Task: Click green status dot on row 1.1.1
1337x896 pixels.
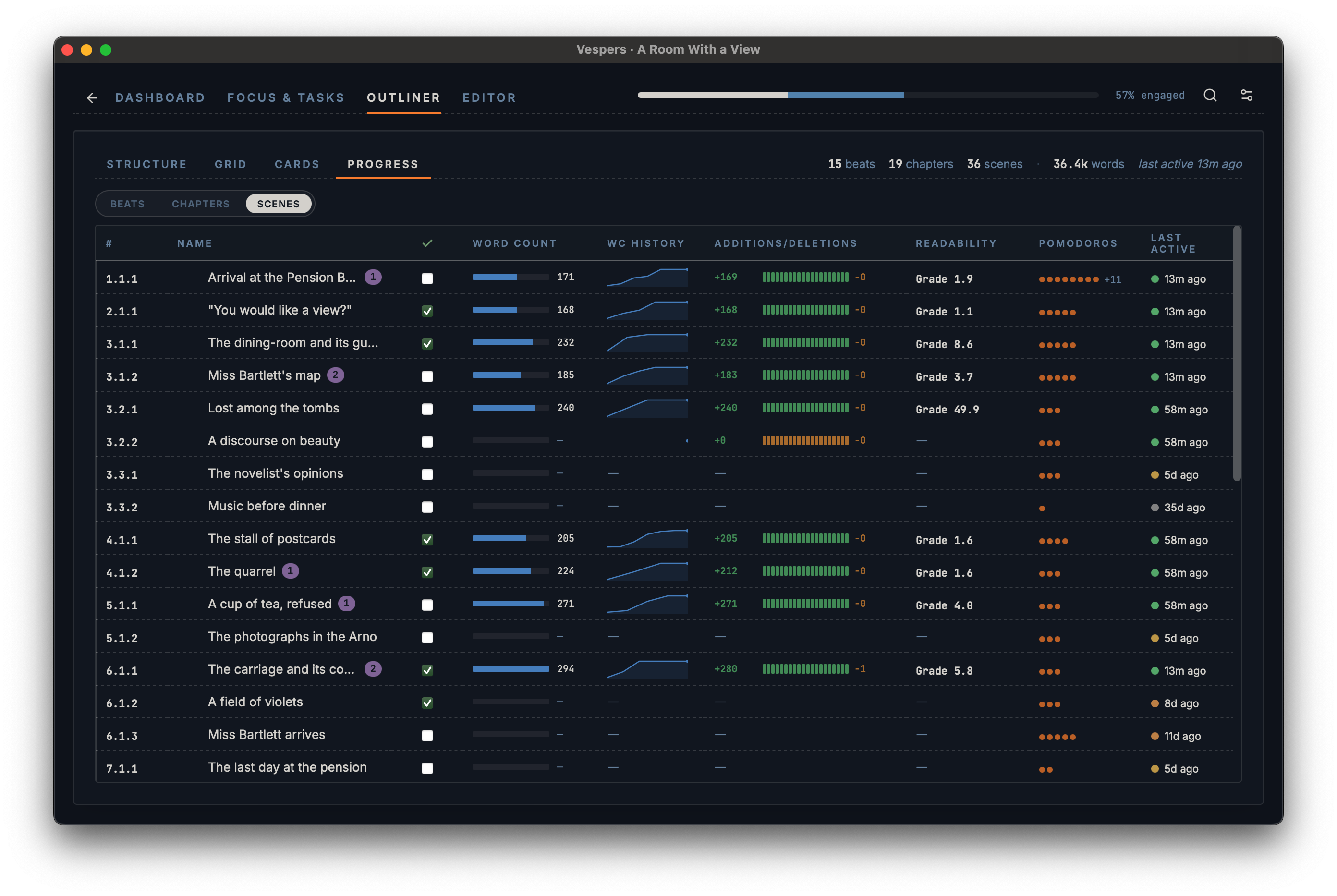Action: pyautogui.click(x=1155, y=279)
